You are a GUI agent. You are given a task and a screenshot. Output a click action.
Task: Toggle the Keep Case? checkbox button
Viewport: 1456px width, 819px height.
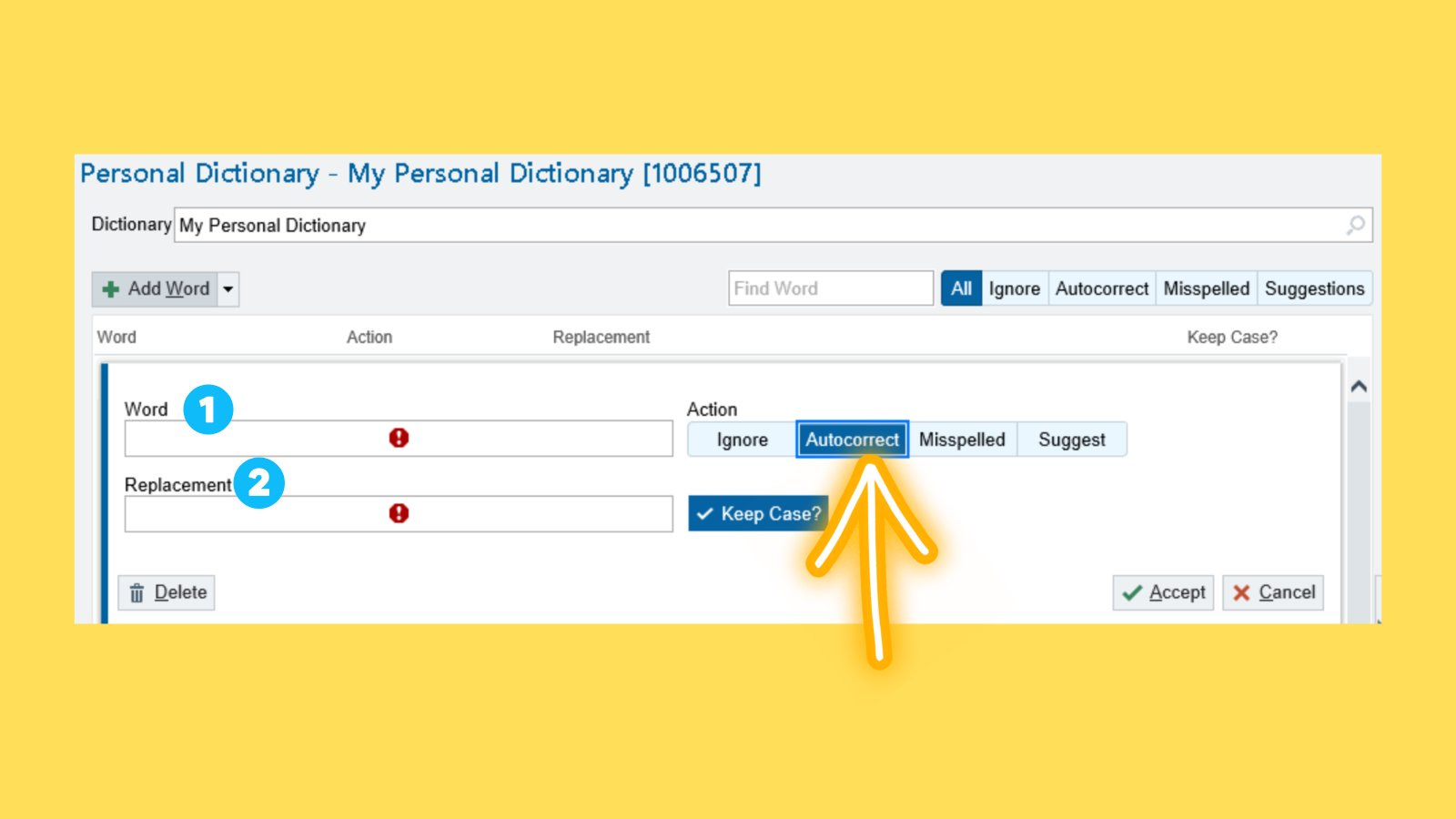(x=758, y=514)
